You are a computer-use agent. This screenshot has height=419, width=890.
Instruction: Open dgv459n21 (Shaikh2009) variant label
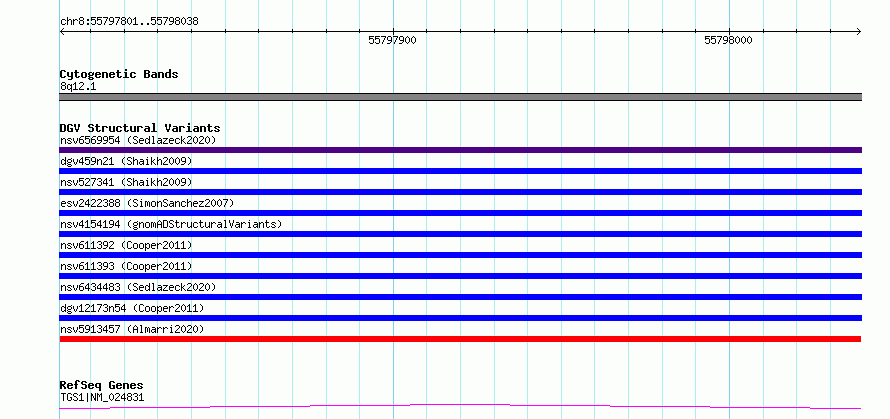pos(126,161)
